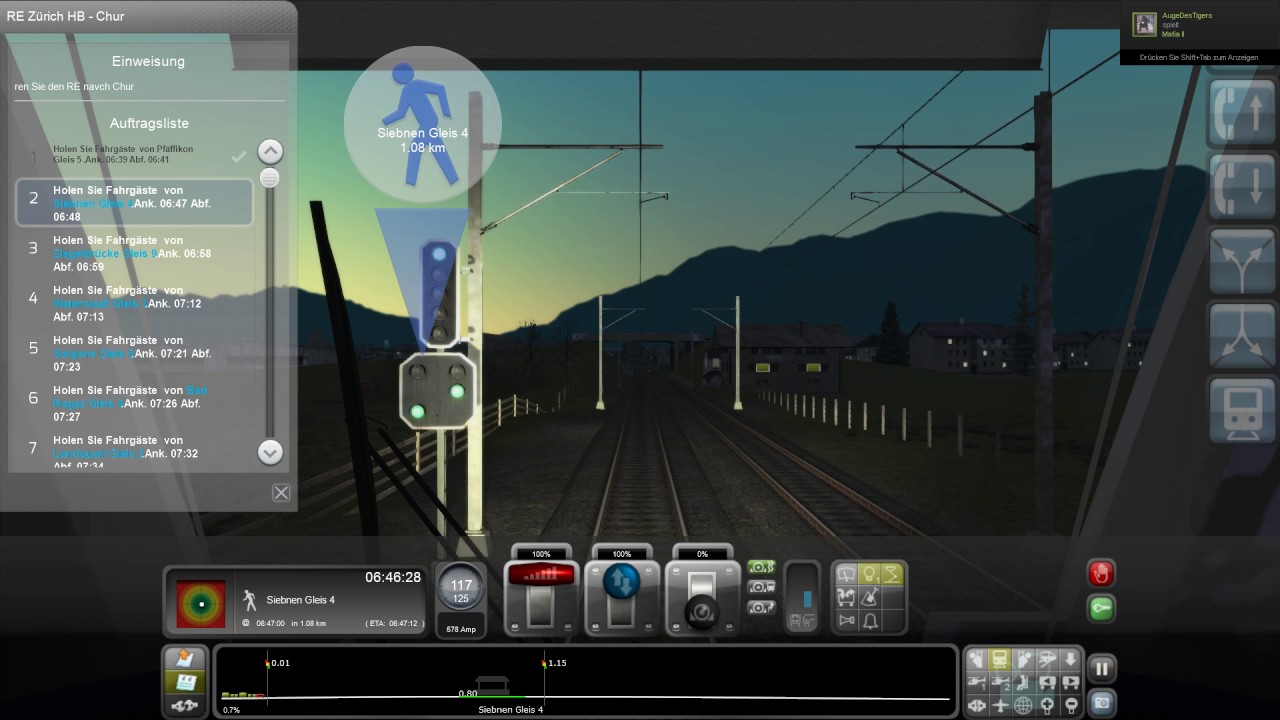This screenshot has height=720, width=1280.
Task: Click the rear coupler down arrow button
Action: pyautogui.click(x=1241, y=185)
